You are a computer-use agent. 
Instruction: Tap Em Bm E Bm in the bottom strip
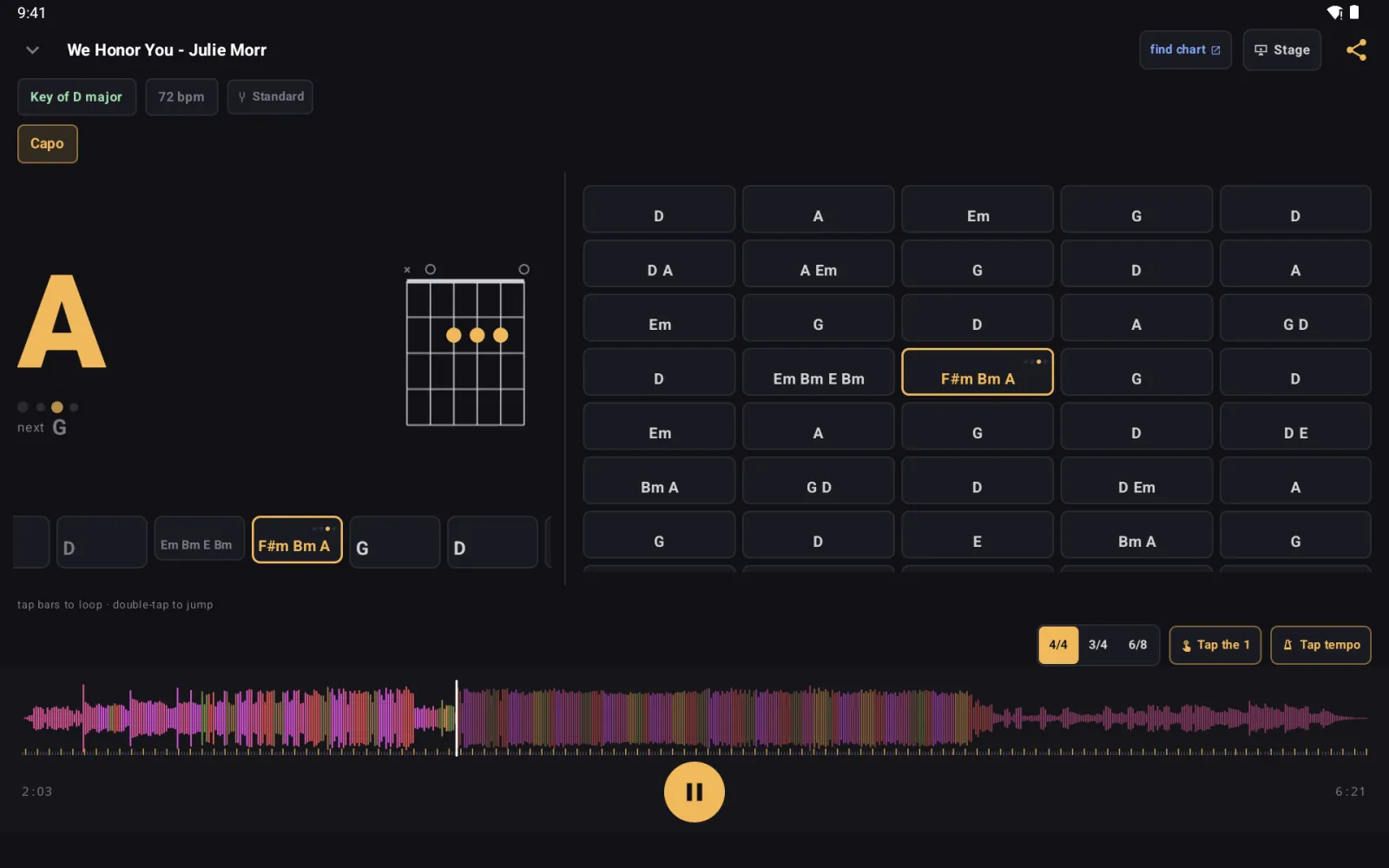click(x=200, y=540)
